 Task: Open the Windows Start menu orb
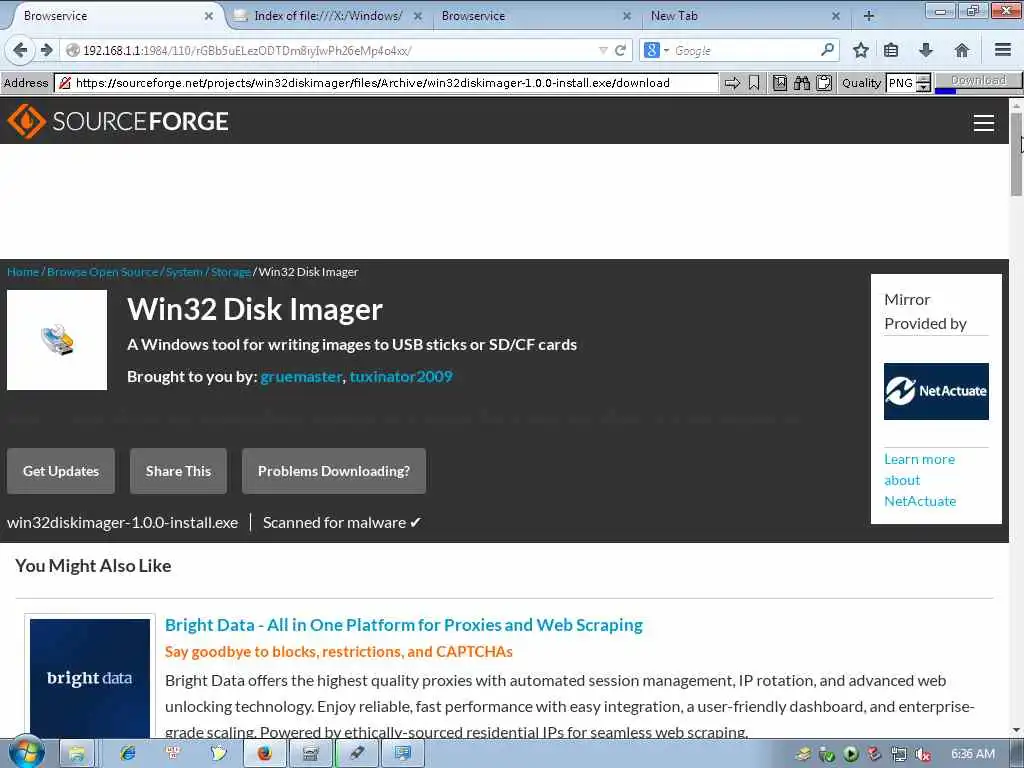point(27,753)
